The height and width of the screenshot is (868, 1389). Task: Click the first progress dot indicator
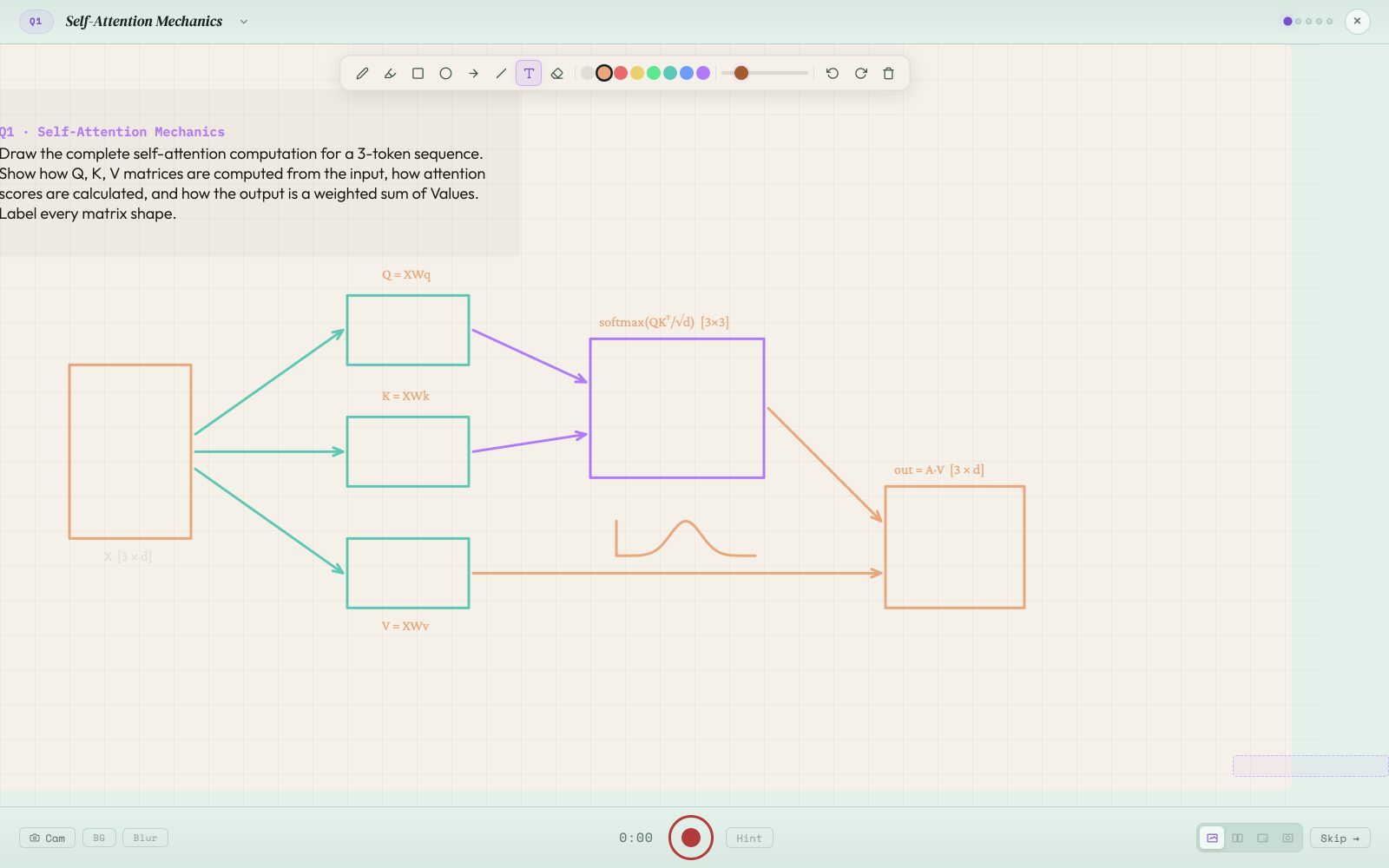[1287, 21]
